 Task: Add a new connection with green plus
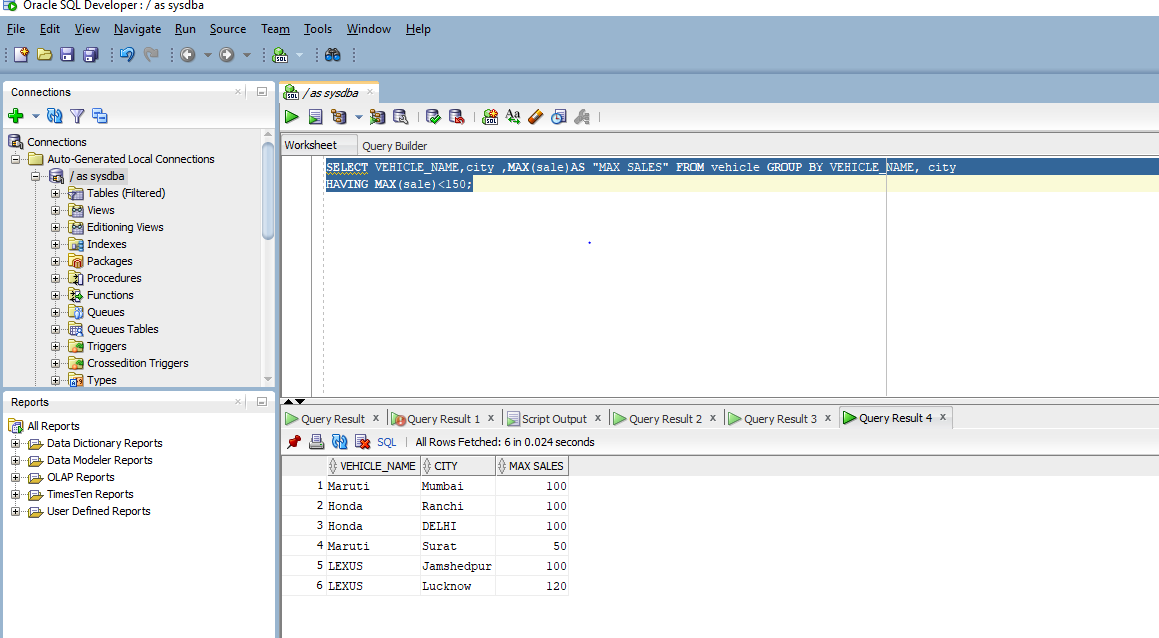(x=16, y=116)
